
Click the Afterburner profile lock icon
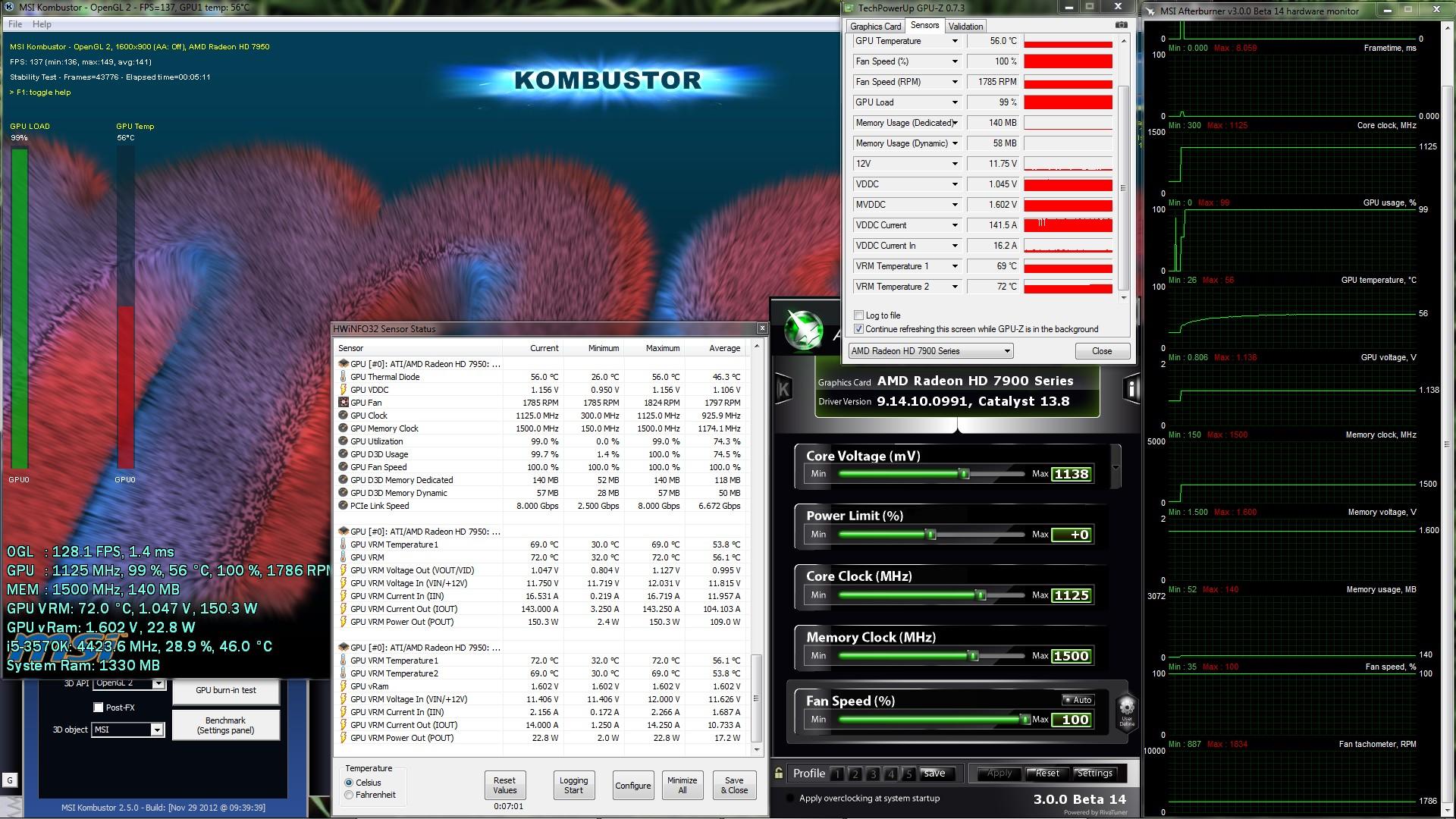tap(779, 773)
